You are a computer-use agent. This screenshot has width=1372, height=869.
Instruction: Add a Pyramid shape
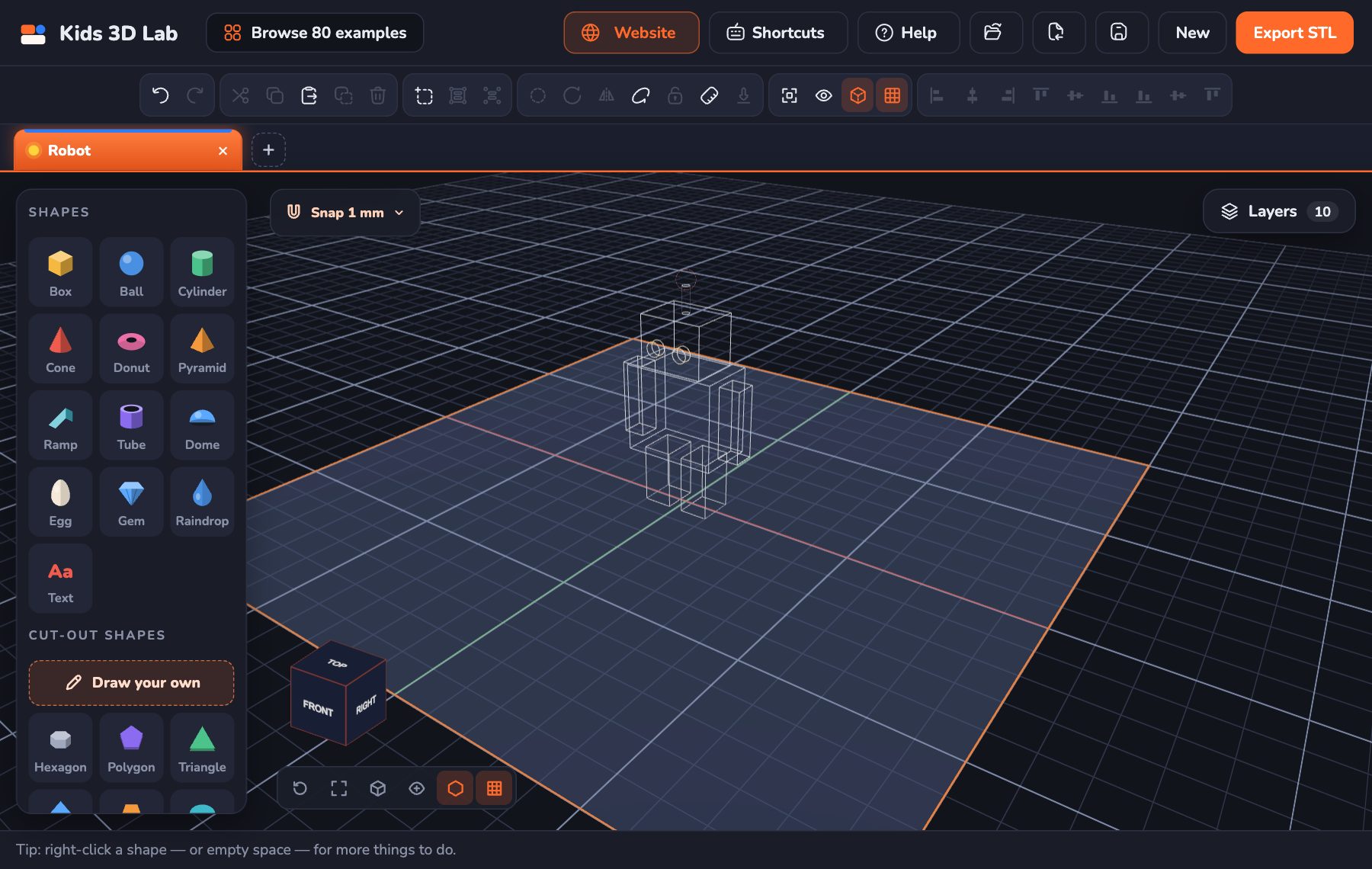[202, 348]
